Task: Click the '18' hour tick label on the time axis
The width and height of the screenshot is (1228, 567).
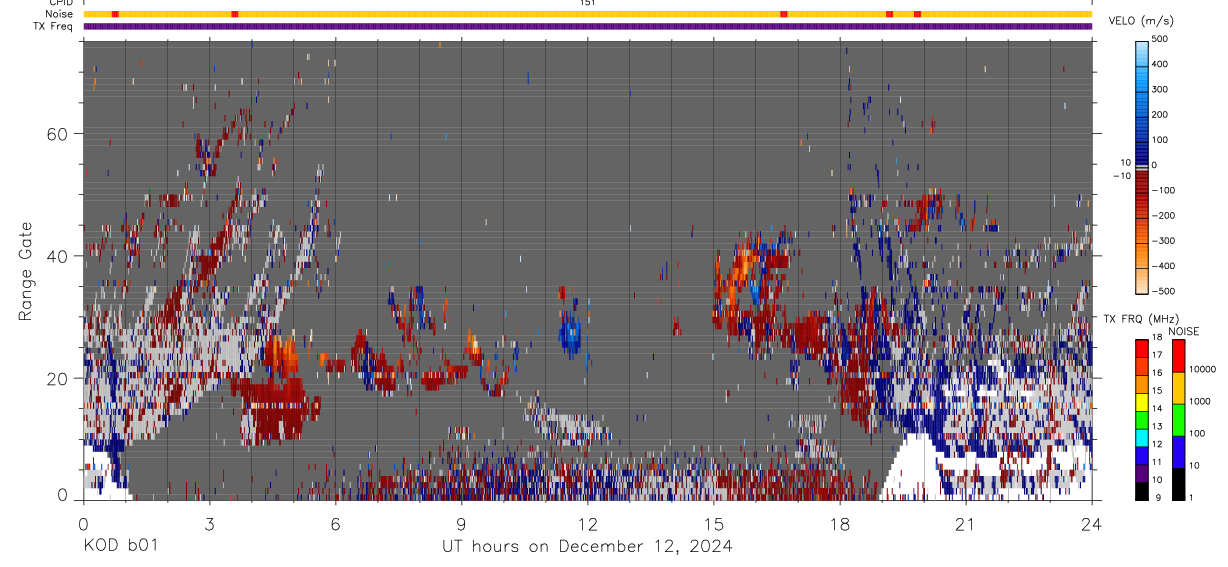Action: [x=840, y=524]
